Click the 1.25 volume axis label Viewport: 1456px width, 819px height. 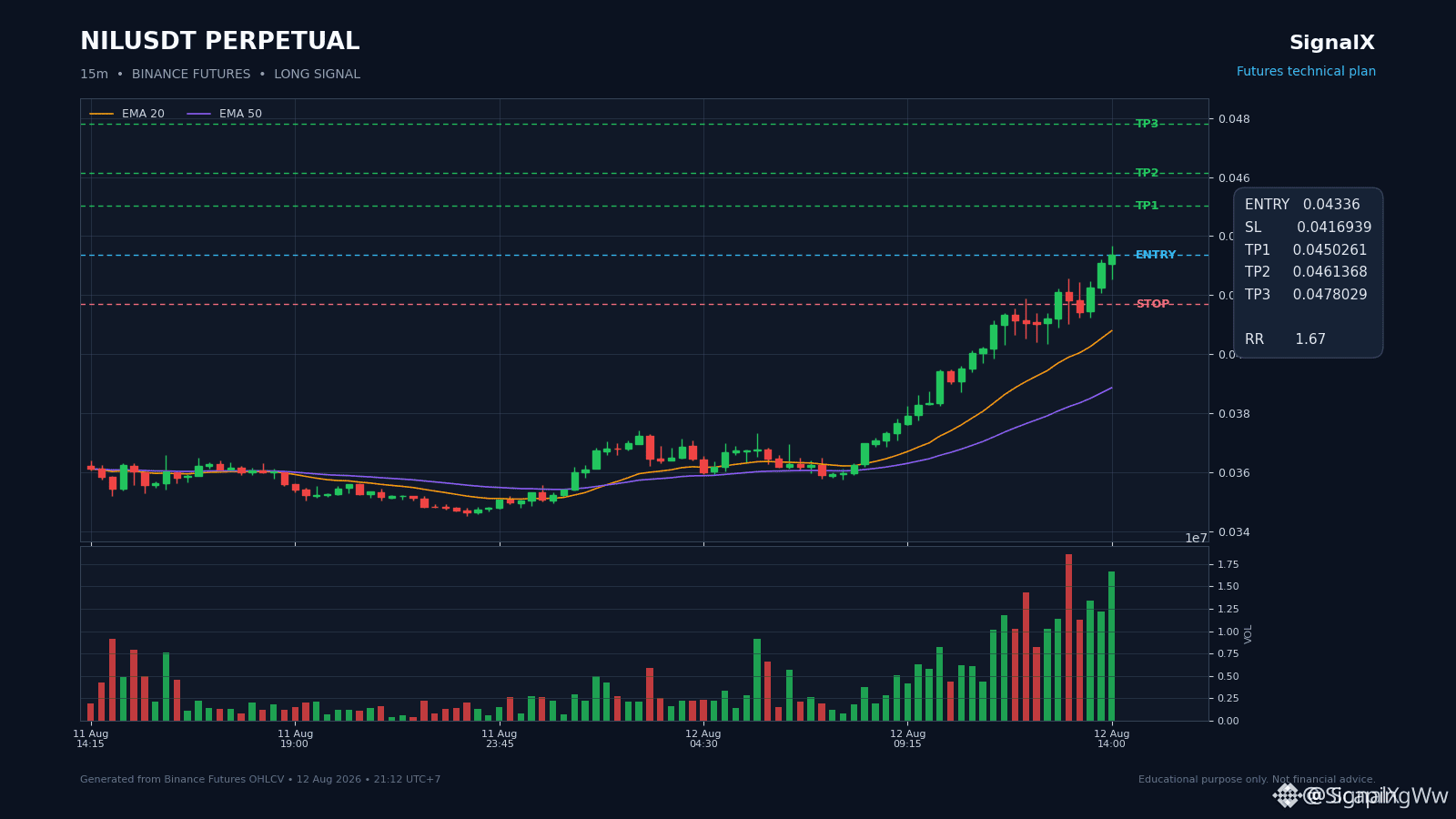[x=1228, y=610]
